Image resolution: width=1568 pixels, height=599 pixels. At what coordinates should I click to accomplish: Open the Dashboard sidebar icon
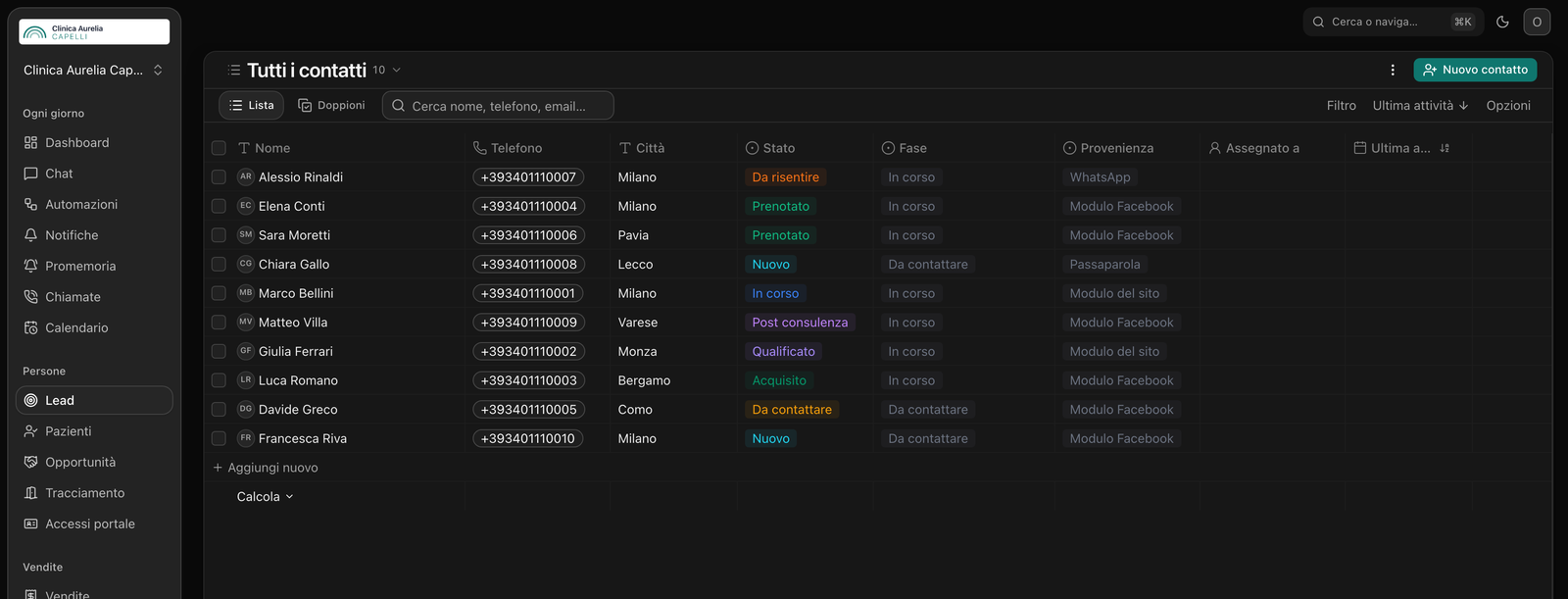[x=30, y=142]
